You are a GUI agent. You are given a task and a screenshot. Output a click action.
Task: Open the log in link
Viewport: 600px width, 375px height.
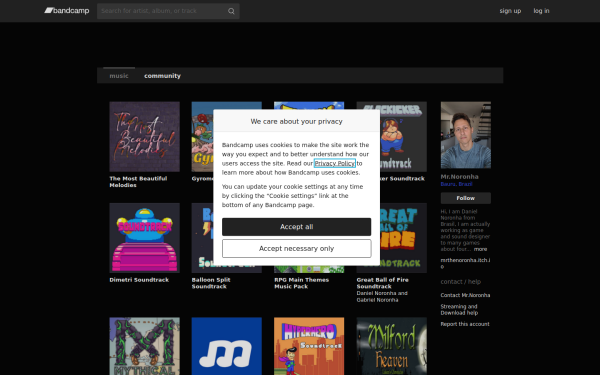pyautogui.click(x=541, y=11)
